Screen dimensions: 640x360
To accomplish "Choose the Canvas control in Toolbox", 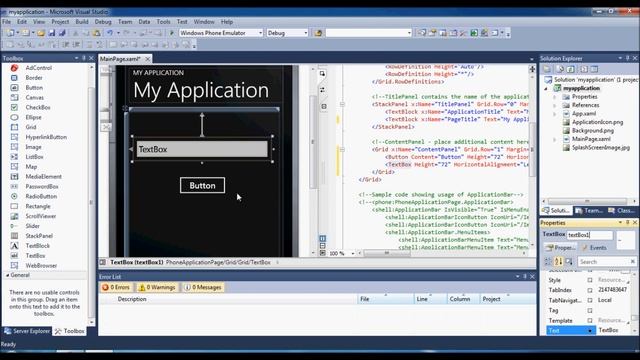I will click(x=34, y=98).
